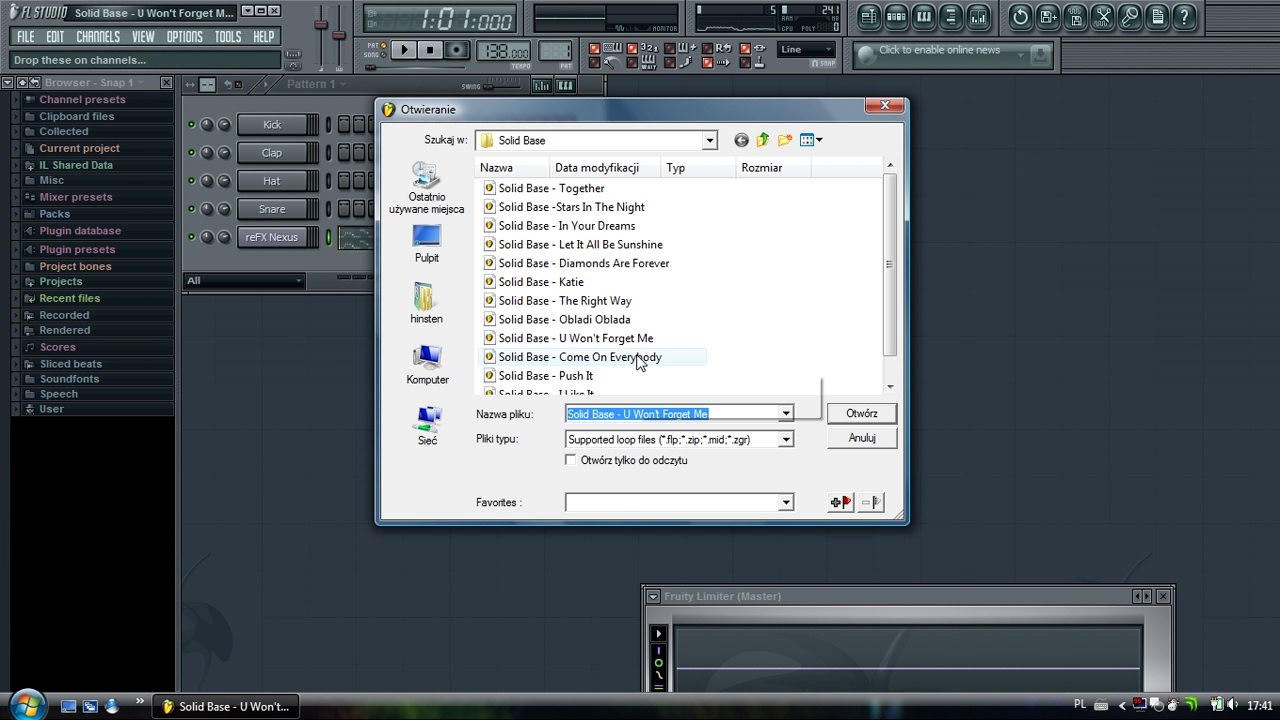Open the Piano Roll view icon
The width and height of the screenshot is (1280, 720).
924,16
